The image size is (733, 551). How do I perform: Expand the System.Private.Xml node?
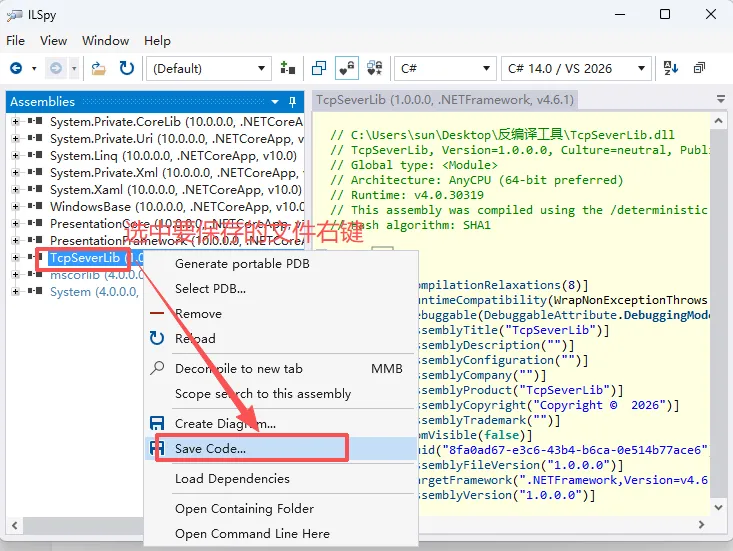pyautogui.click(x=15, y=172)
